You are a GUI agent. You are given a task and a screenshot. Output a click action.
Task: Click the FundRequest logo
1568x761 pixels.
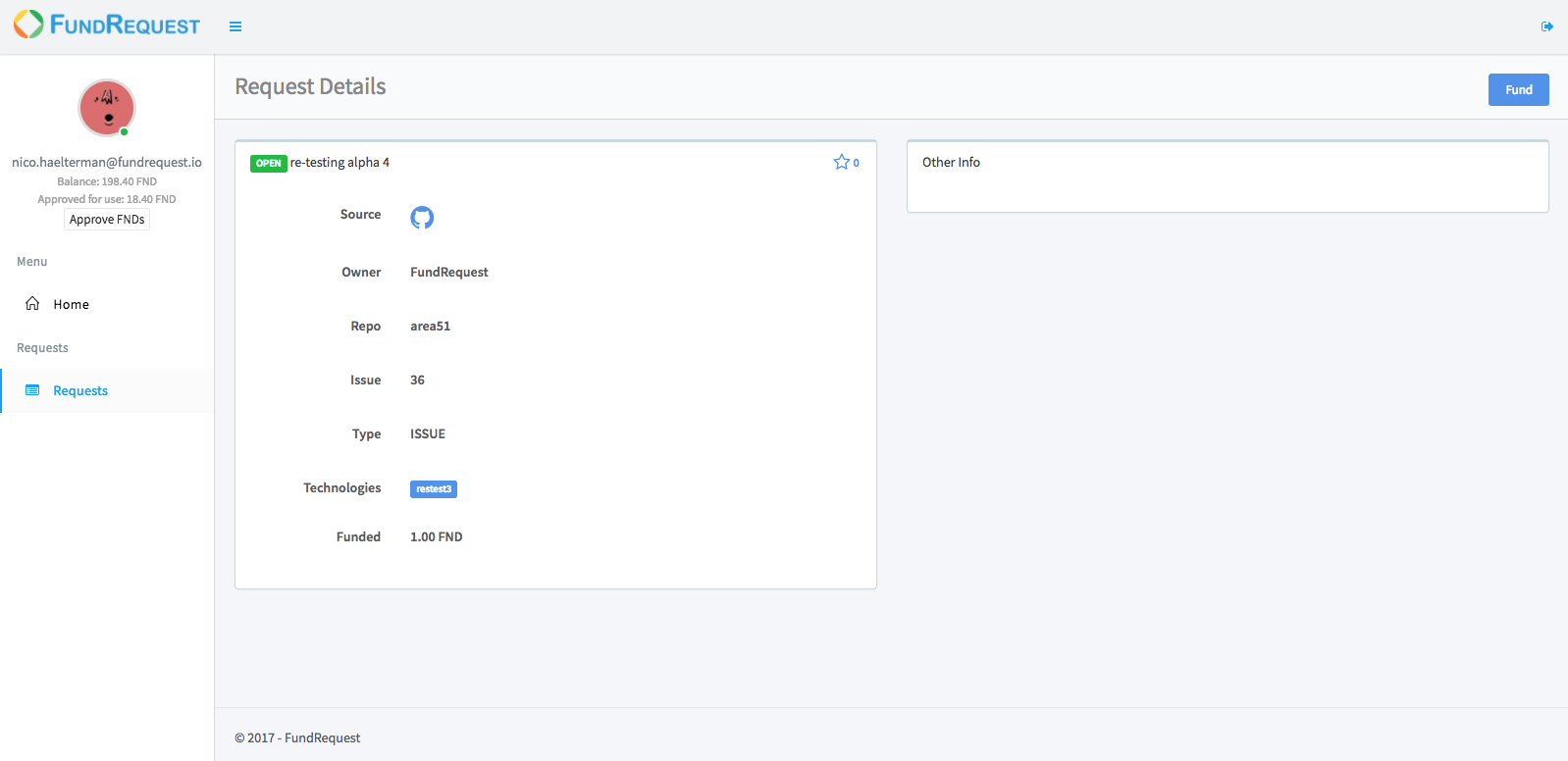107,25
